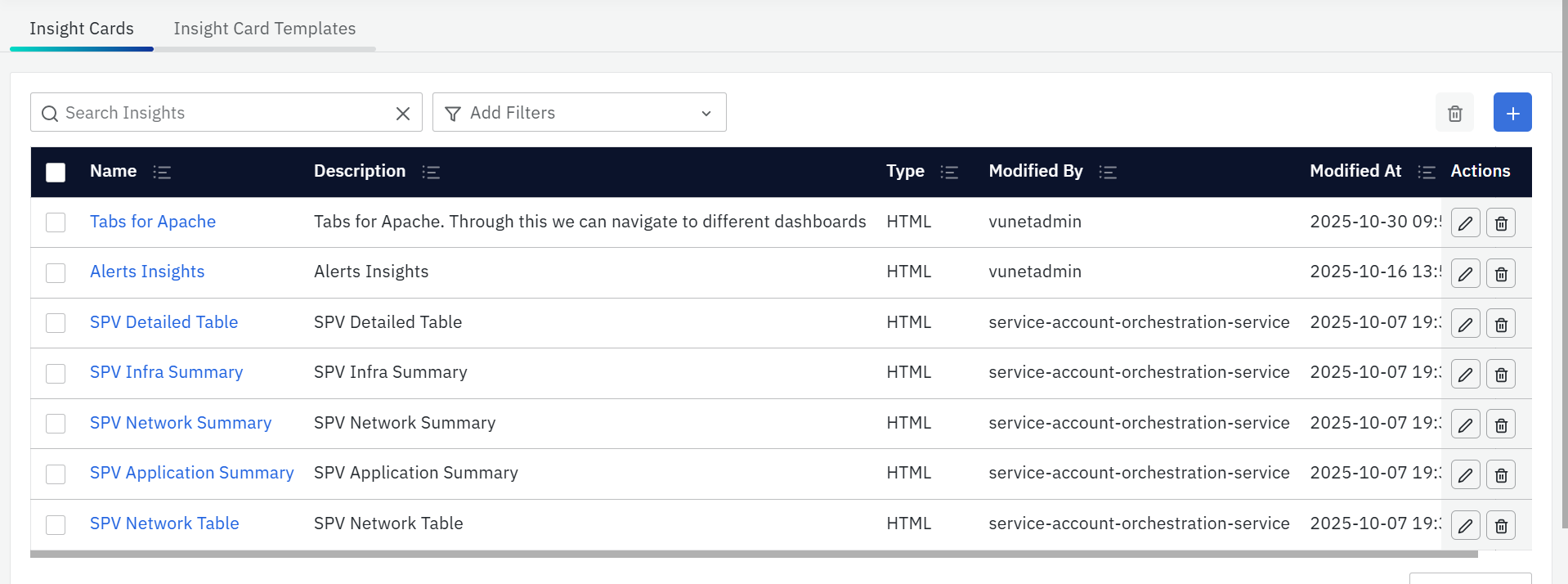This screenshot has width=1568, height=584.
Task: Open the Alerts Insights link
Action: [x=147, y=272]
